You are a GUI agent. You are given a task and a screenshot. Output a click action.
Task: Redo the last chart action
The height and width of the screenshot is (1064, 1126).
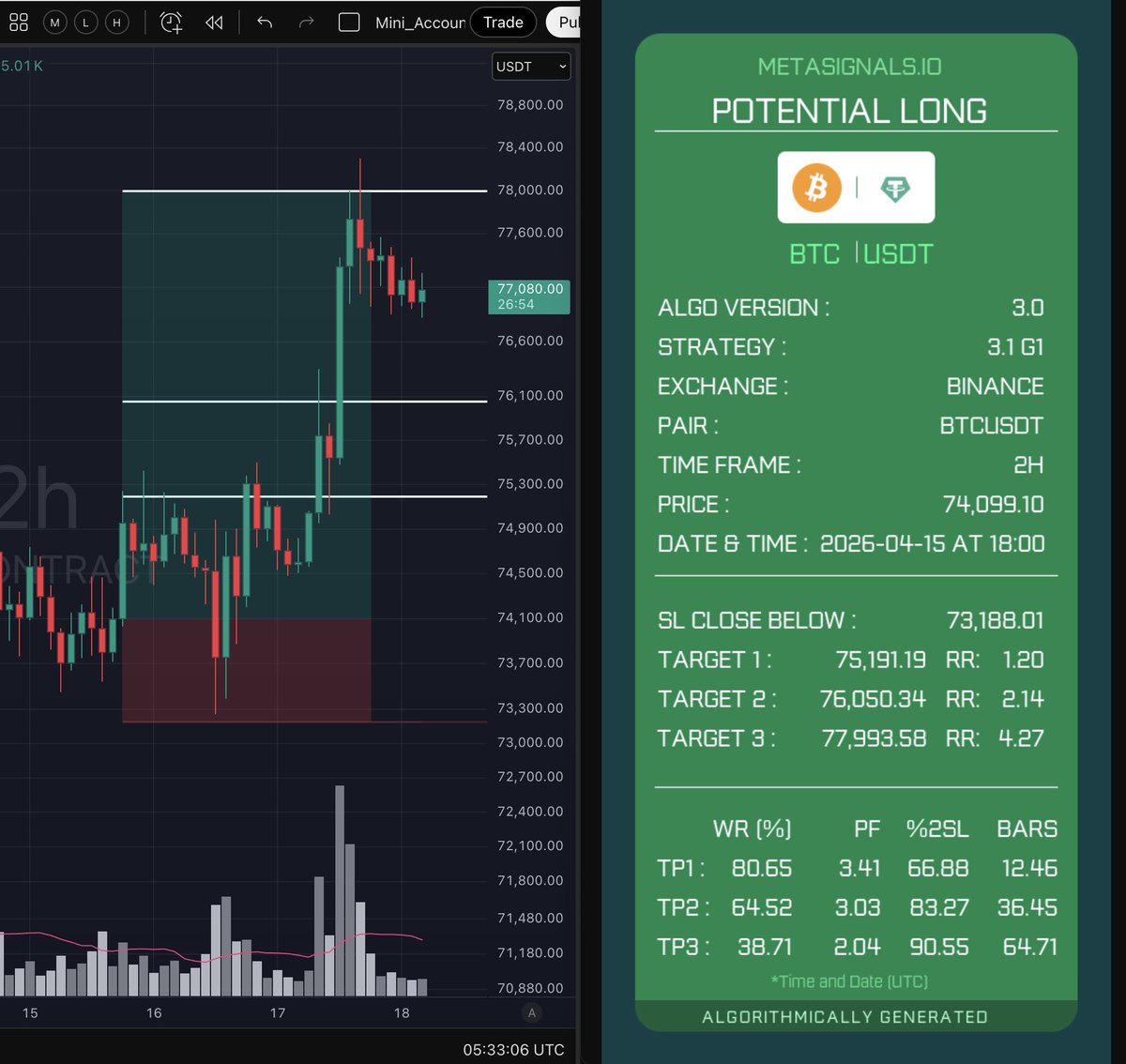click(x=306, y=23)
